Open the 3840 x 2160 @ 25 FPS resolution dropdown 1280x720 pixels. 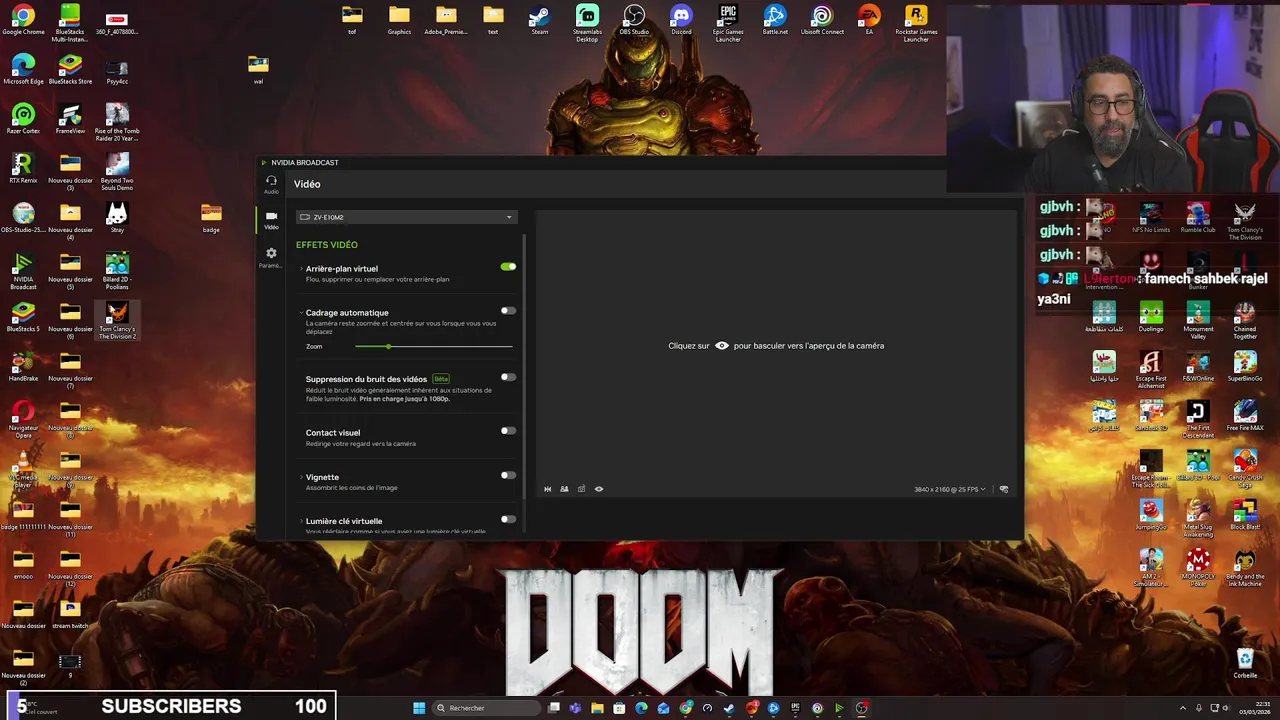950,489
